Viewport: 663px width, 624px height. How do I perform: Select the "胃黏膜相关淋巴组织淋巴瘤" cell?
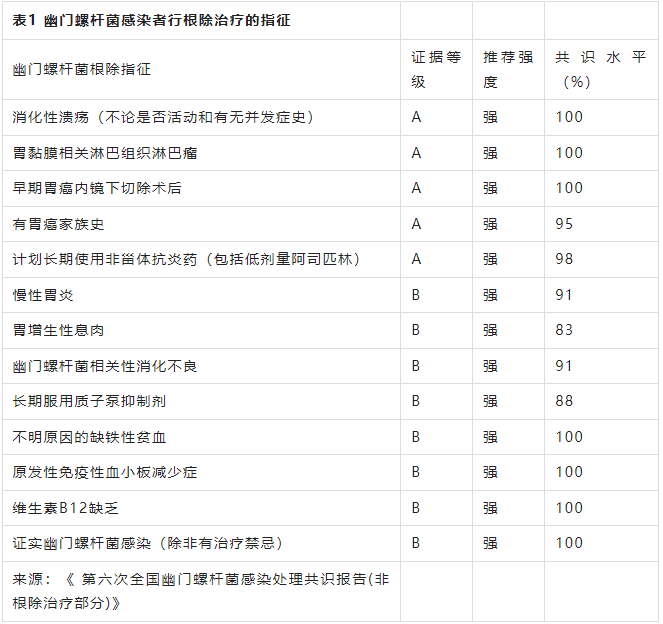click(105, 153)
